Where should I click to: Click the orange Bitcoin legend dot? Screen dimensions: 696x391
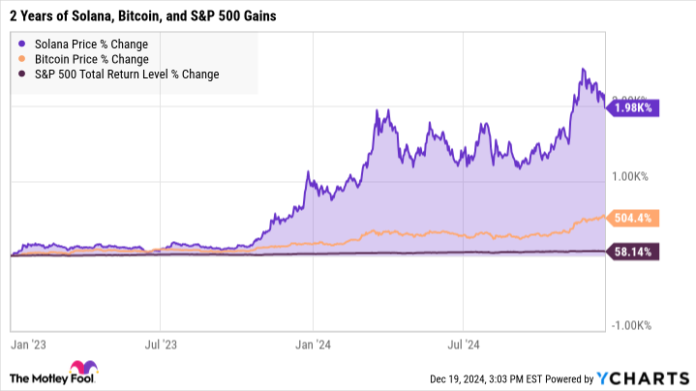pyautogui.click(x=22, y=59)
